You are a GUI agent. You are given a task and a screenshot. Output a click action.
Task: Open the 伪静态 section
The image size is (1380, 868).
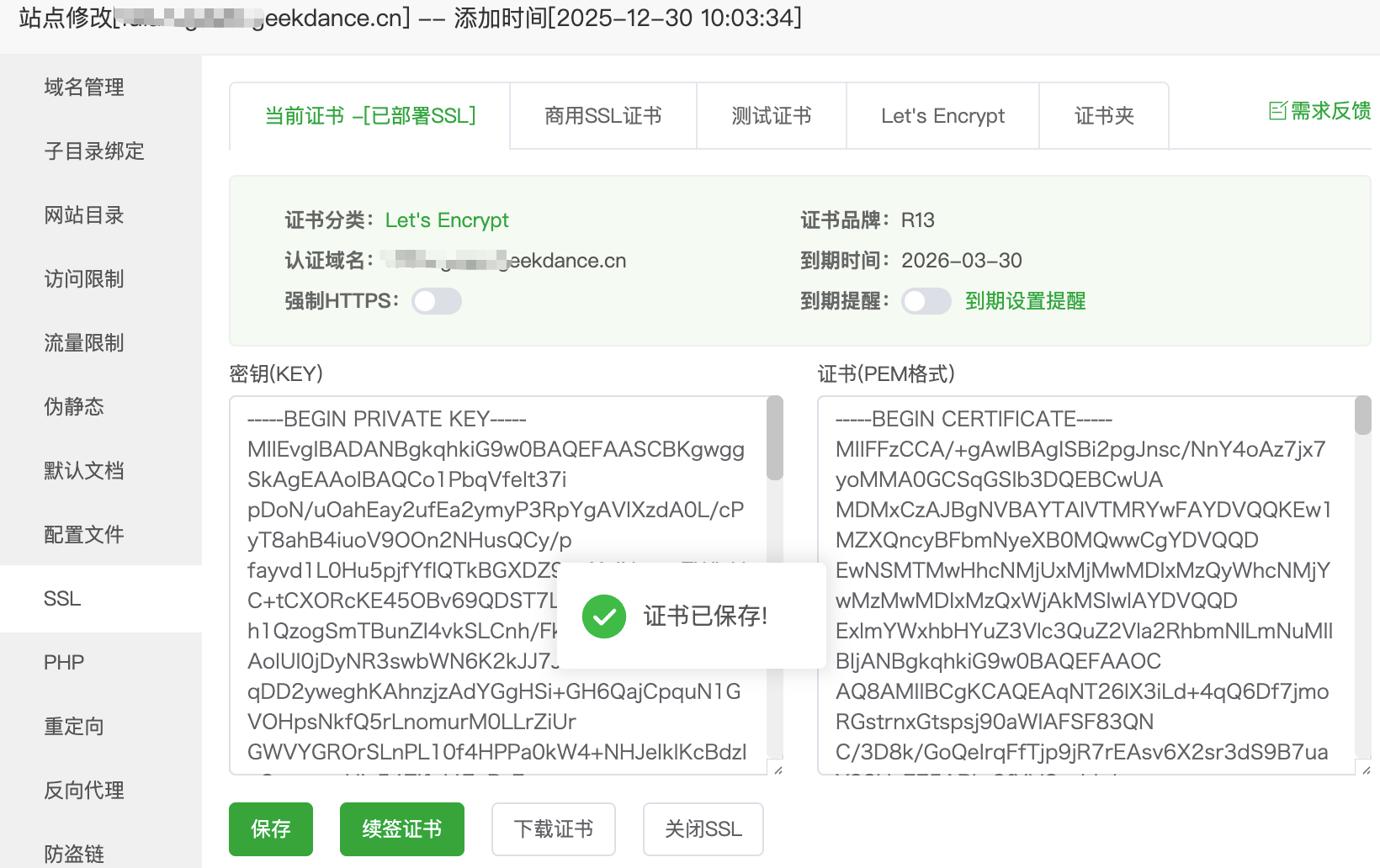click(73, 406)
